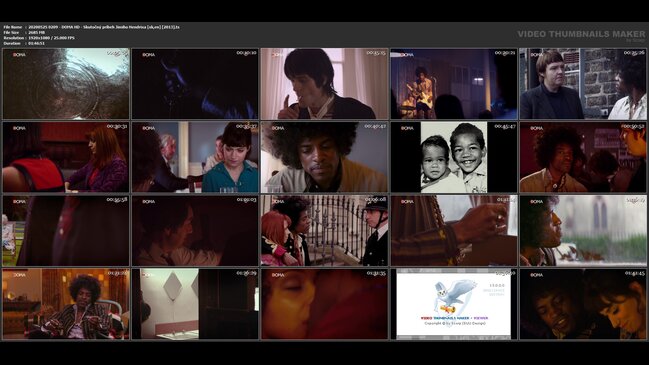Click the file name header text
The height and width of the screenshot is (365, 649).
(91, 27)
